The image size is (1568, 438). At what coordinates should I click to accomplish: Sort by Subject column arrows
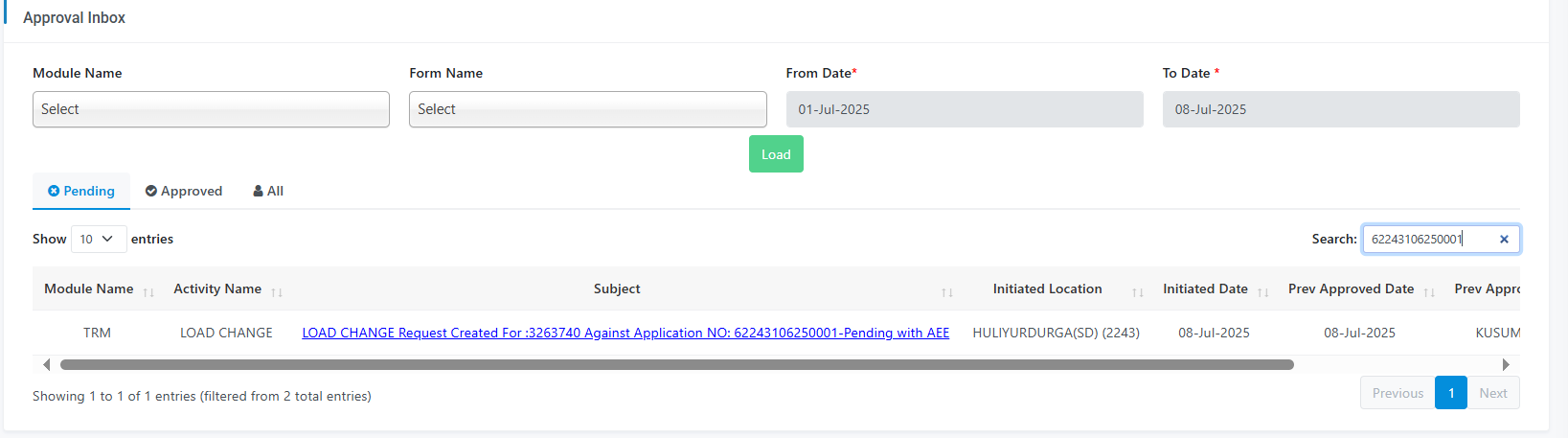[x=947, y=292]
